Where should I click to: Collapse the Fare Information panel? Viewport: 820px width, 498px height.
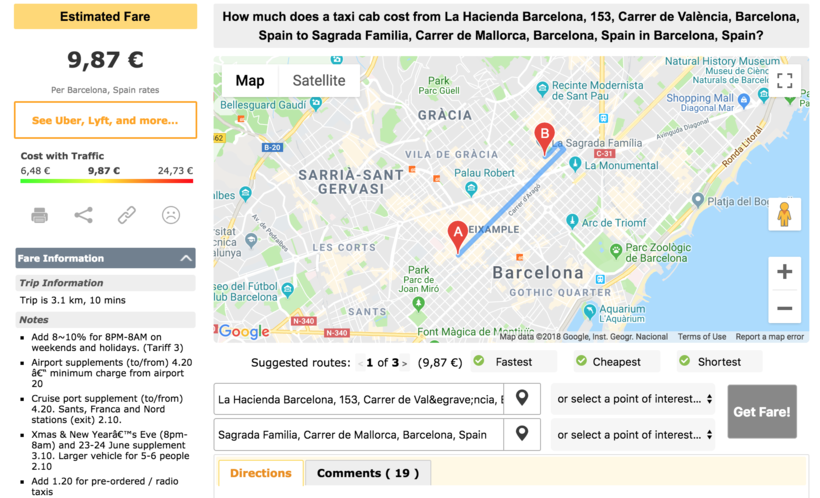[186, 258]
